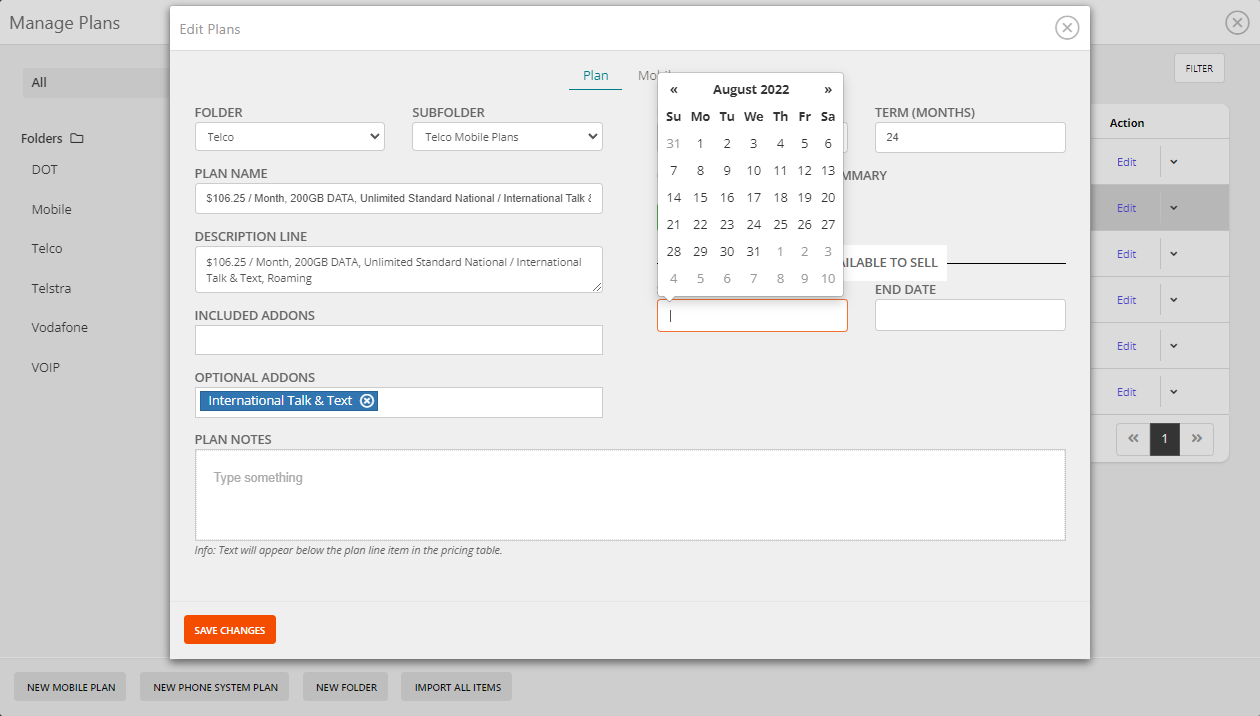Select the Plan tab

[x=595, y=74]
